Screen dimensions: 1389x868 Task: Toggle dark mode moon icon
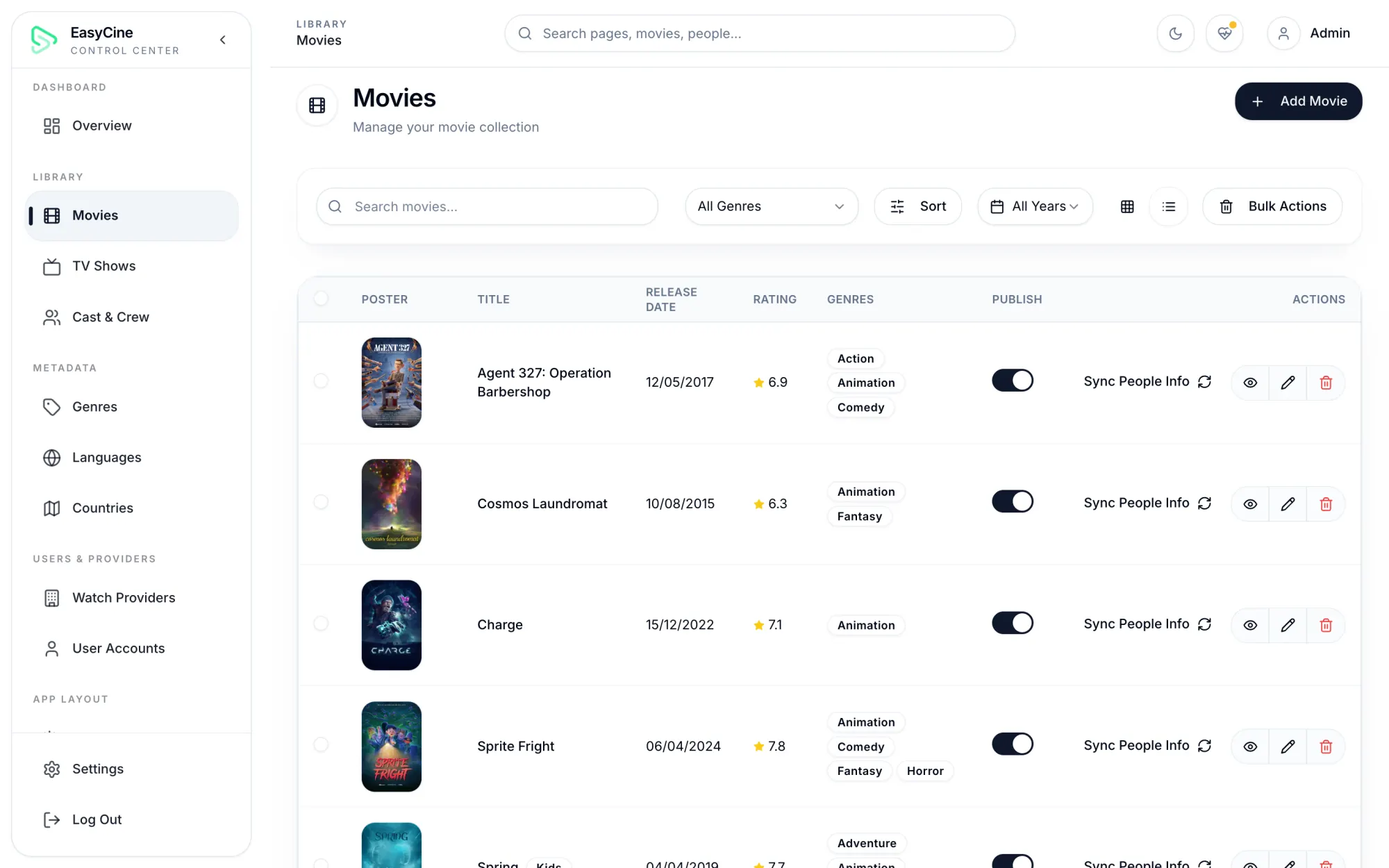coord(1175,33)
